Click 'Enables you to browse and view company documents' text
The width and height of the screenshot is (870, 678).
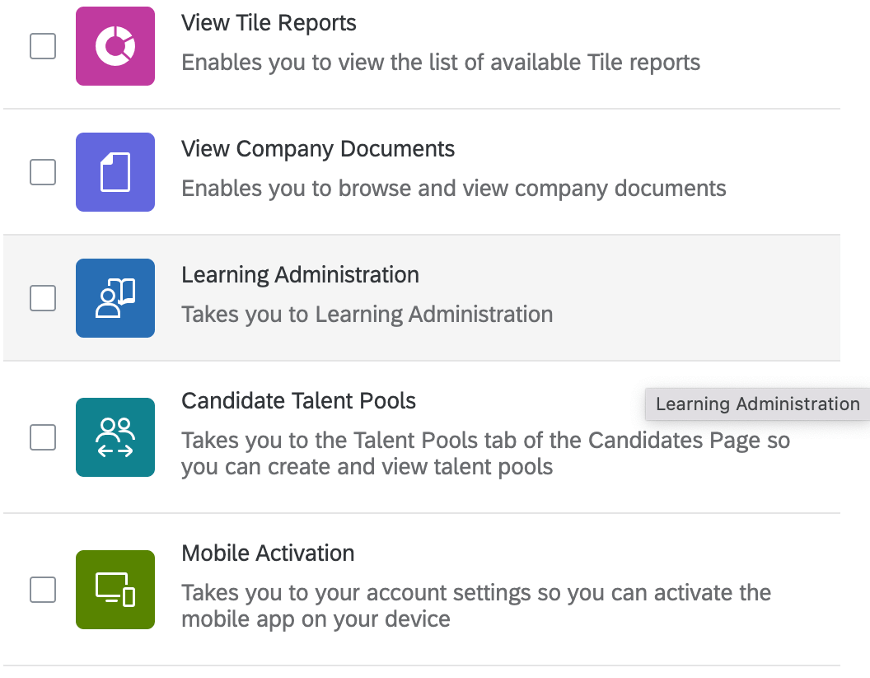click(x=454, y=189)
